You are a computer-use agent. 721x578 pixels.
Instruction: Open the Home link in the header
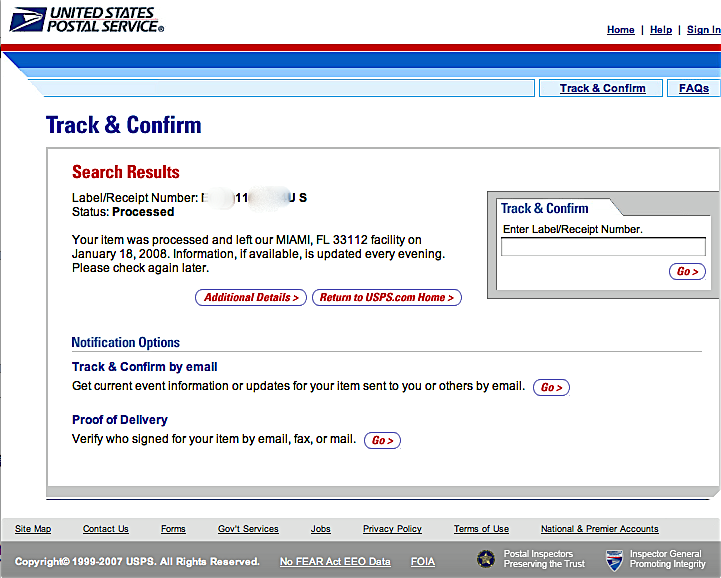point(620,30)
